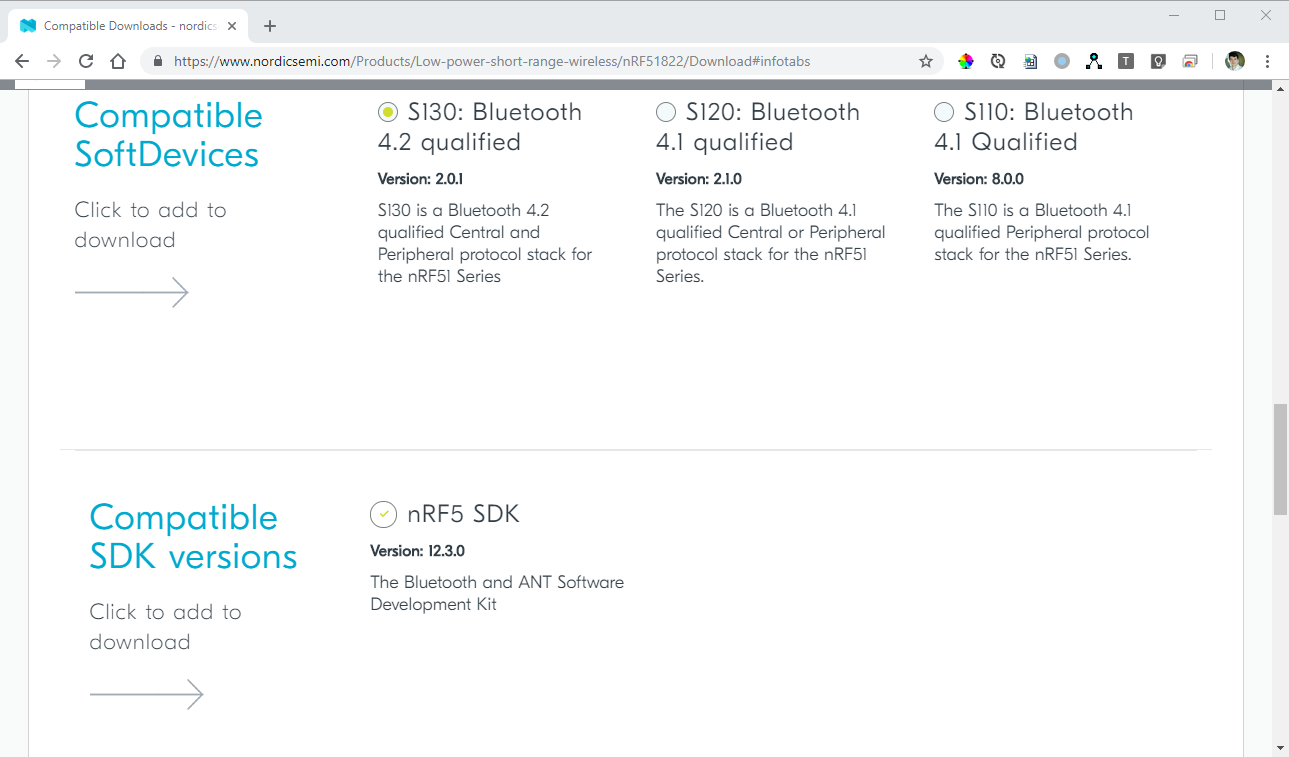The image size is (1289, 757).
Task: Bookmark this page with the star
Action: [926, 61]
